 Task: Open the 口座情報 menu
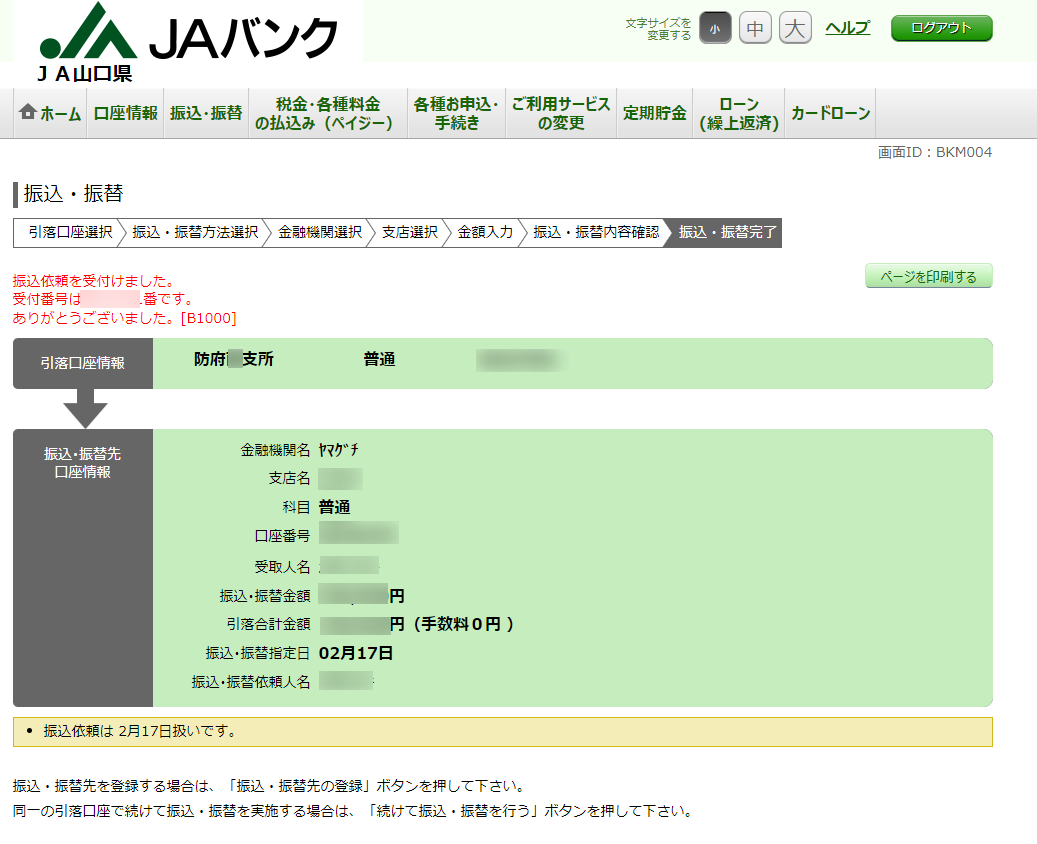click(126, 113)
